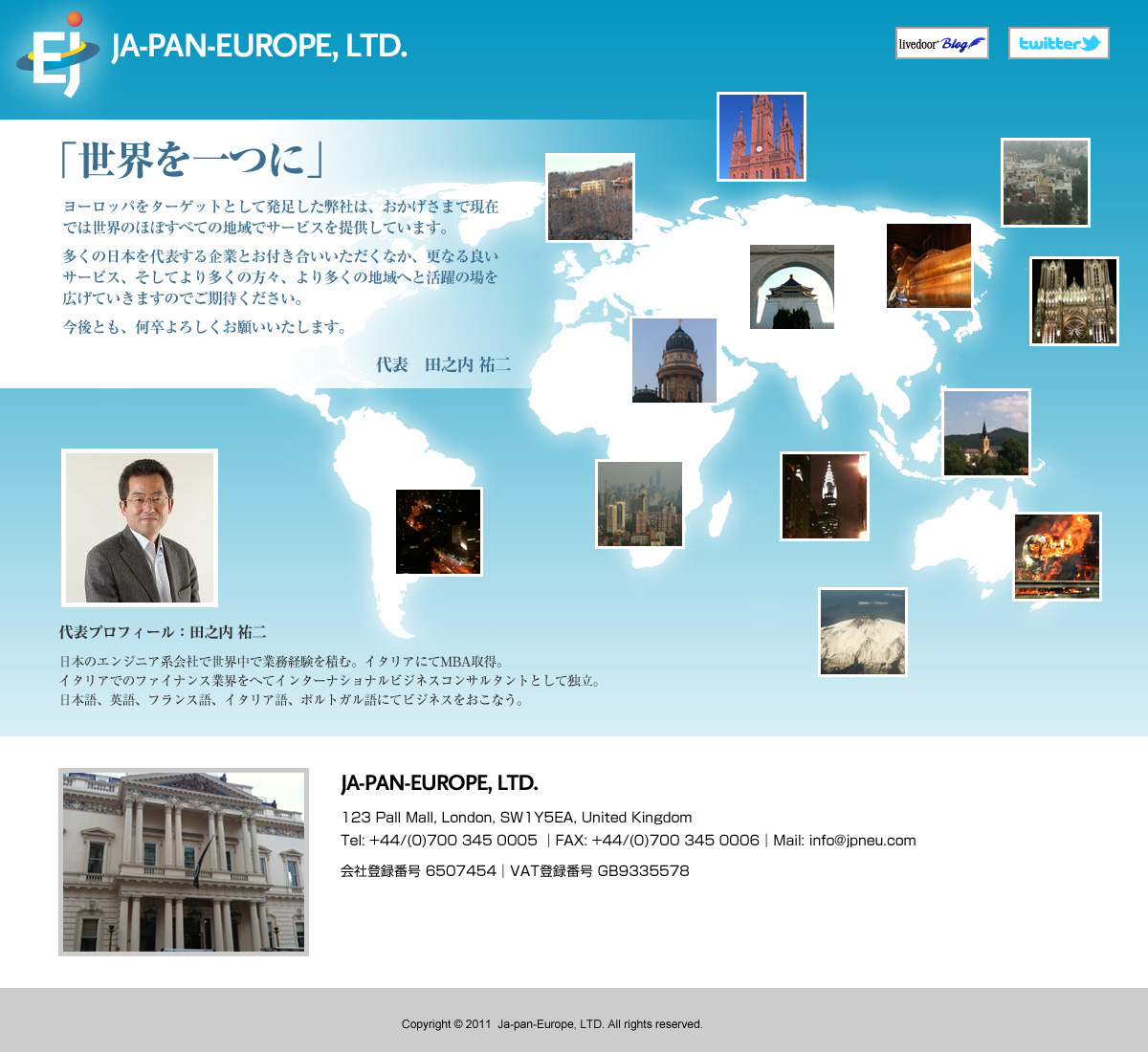This screenshot has width=1148, height=1052.
Task: Open the village church with hills thumbnail
Action: [986, 433]
